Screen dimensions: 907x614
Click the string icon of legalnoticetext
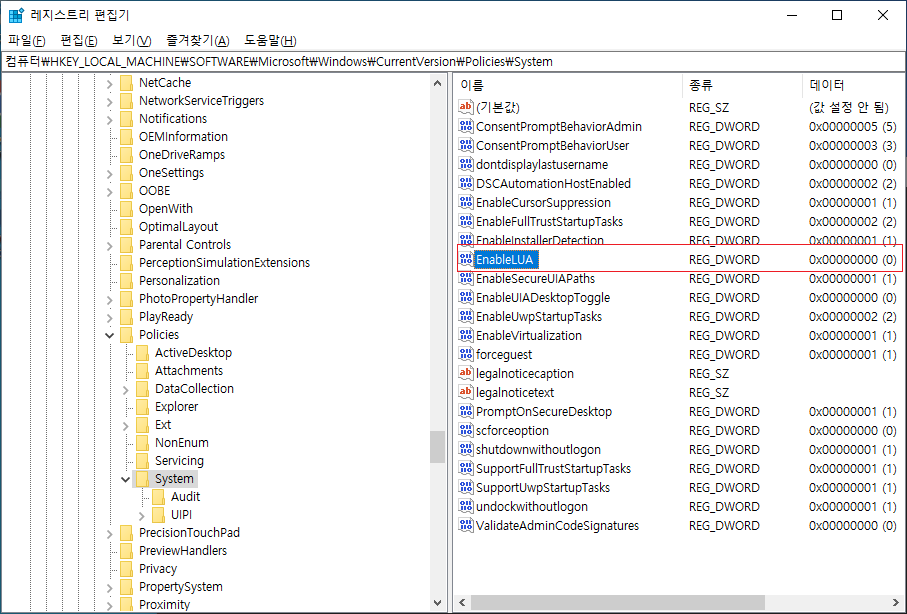coord(466,392)
